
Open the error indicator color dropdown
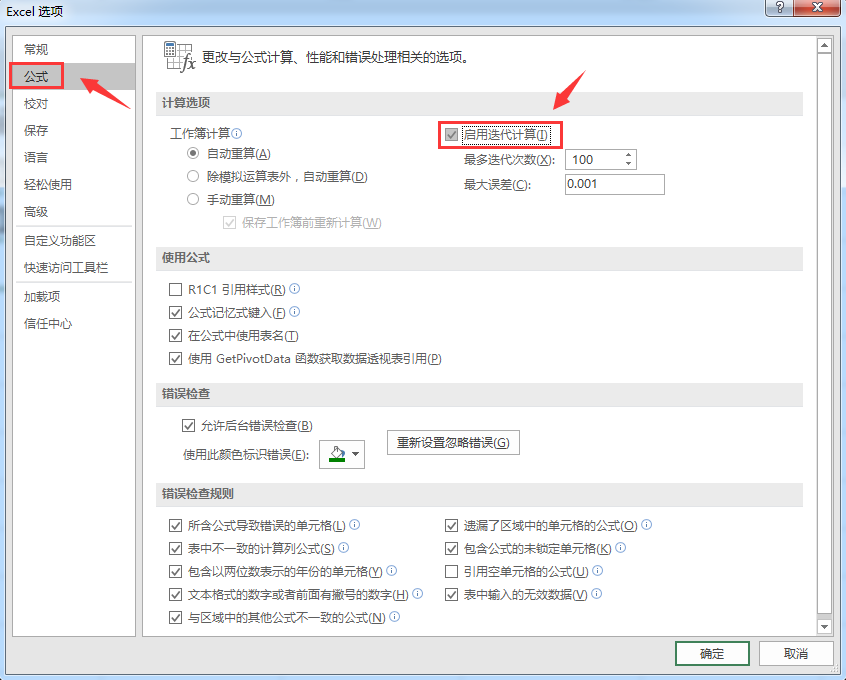[x=356, y=454]
